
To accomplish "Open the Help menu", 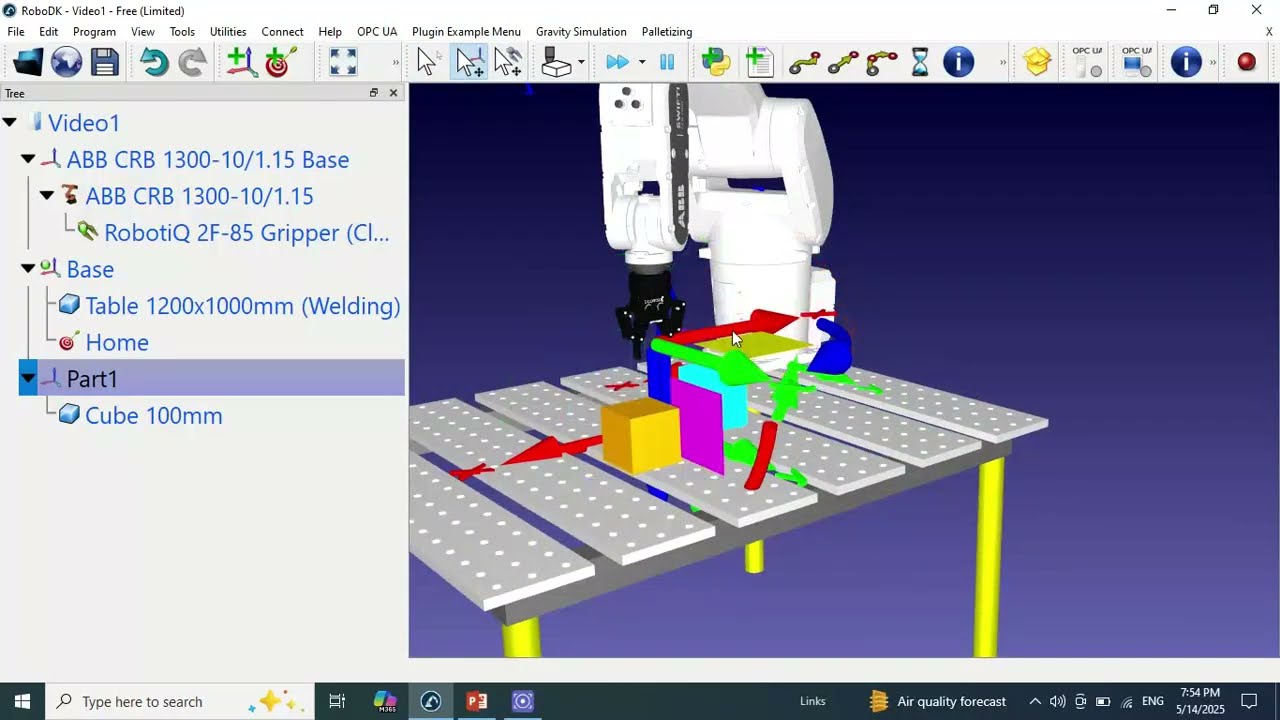I will 330,31.
